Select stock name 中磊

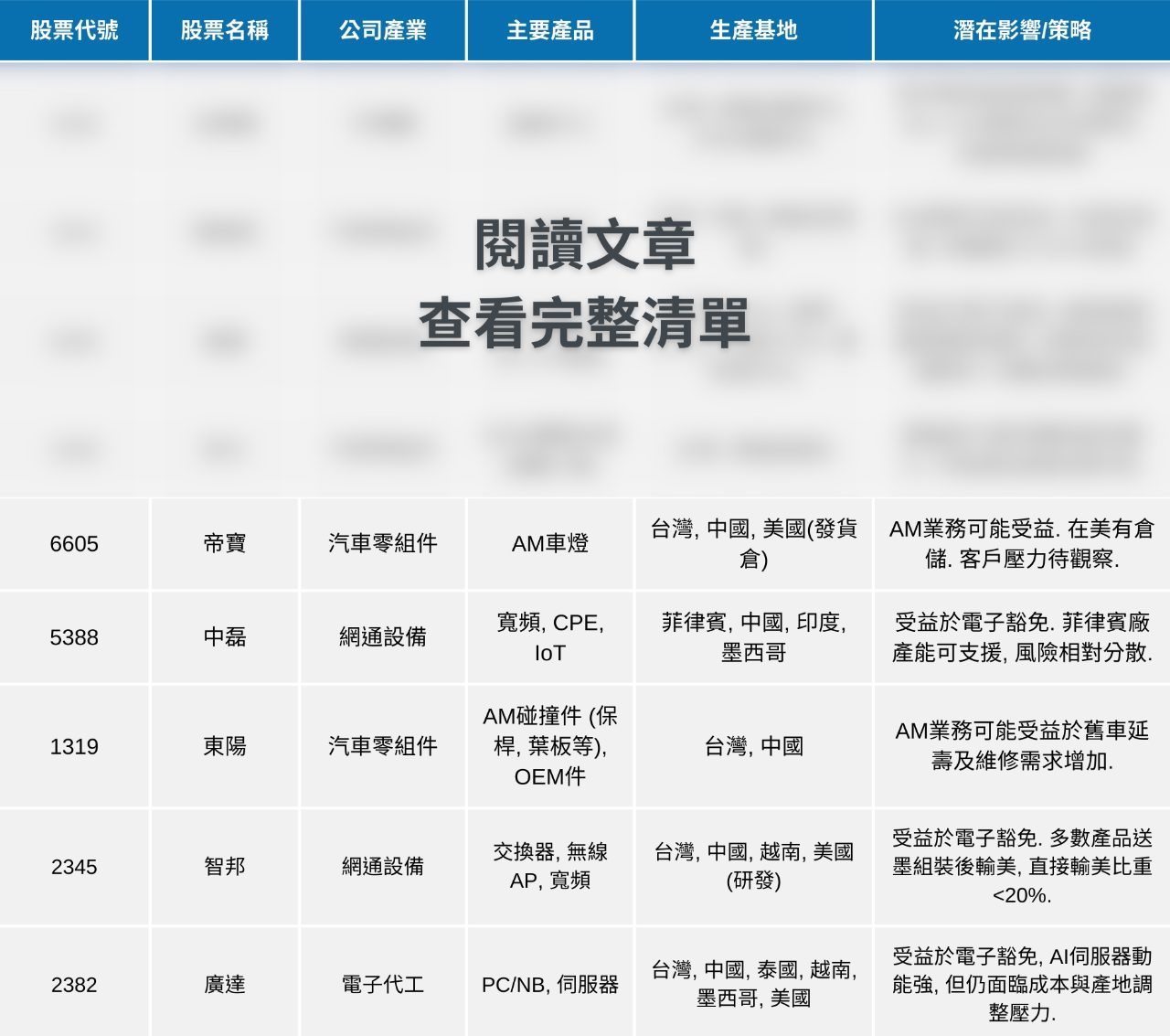(x=225, y=637)
